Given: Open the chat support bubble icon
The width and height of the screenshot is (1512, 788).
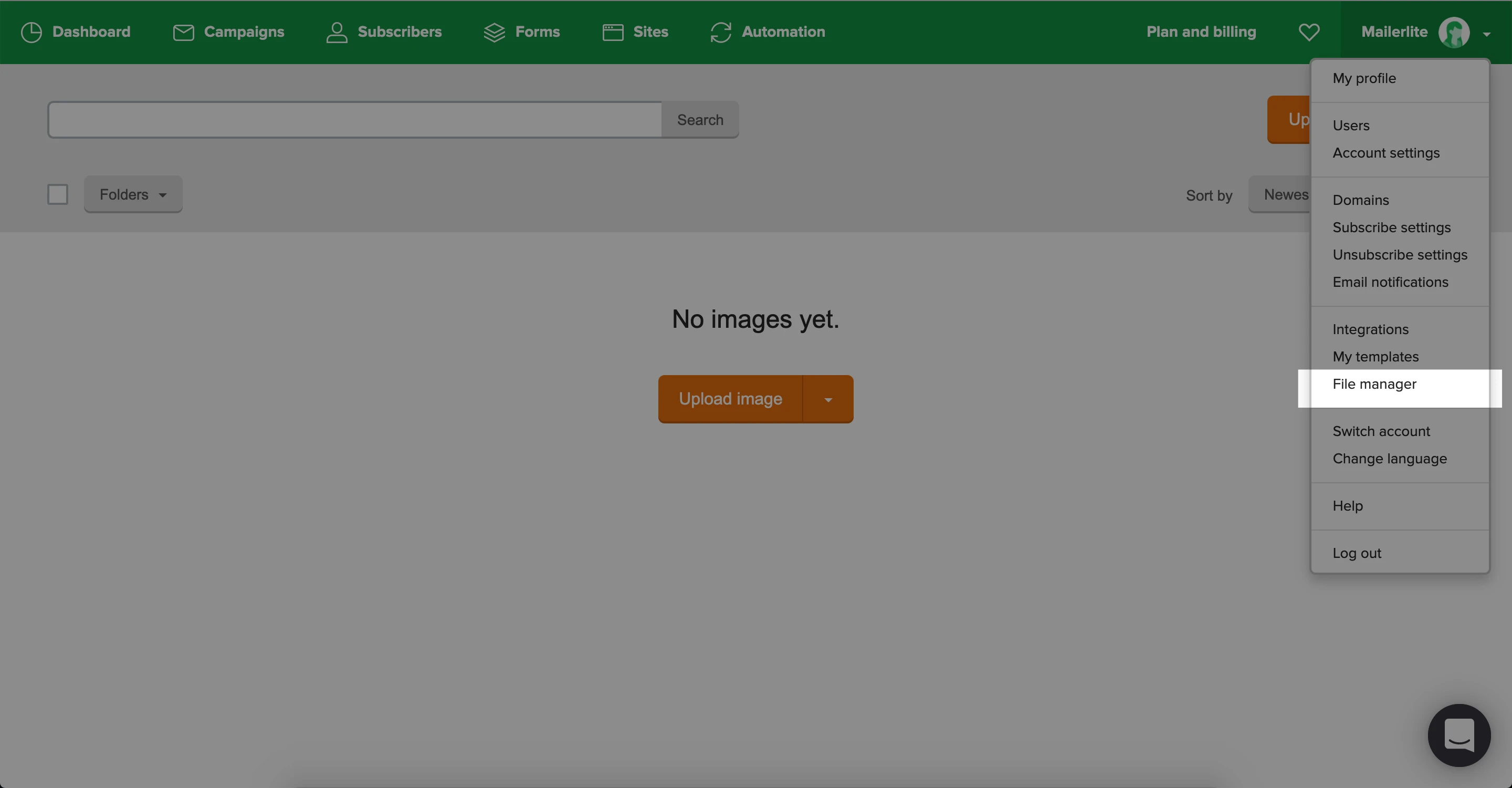Looking at the screenshot, I should [1458, 734].
